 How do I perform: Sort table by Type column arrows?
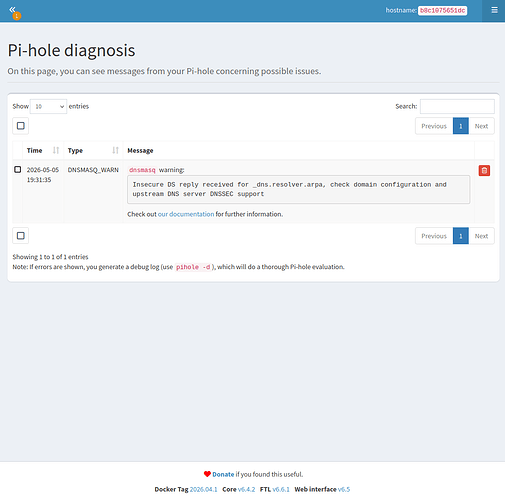click(115, 150)
